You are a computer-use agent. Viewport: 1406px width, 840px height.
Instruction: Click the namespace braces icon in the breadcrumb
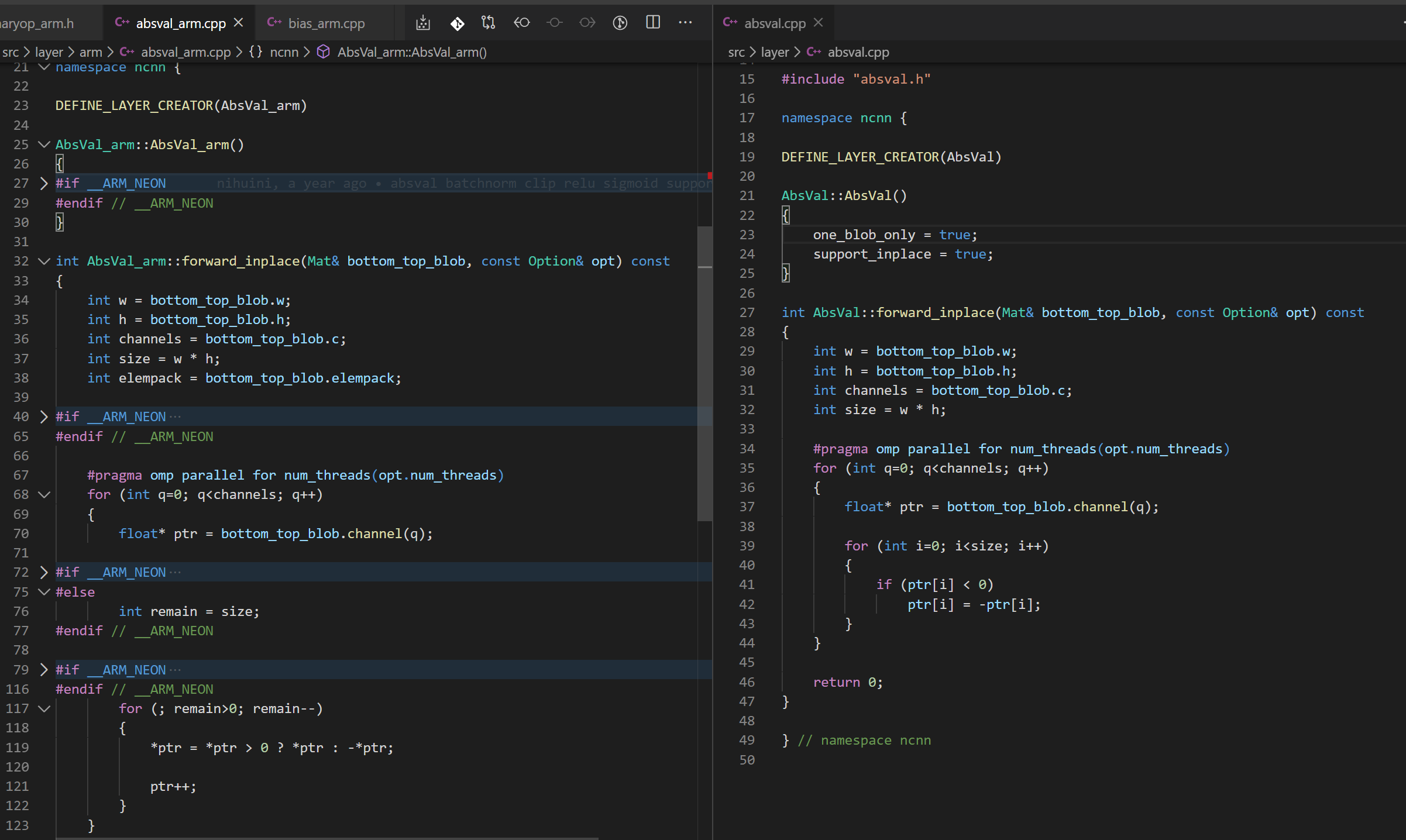(x=256, y=52)
